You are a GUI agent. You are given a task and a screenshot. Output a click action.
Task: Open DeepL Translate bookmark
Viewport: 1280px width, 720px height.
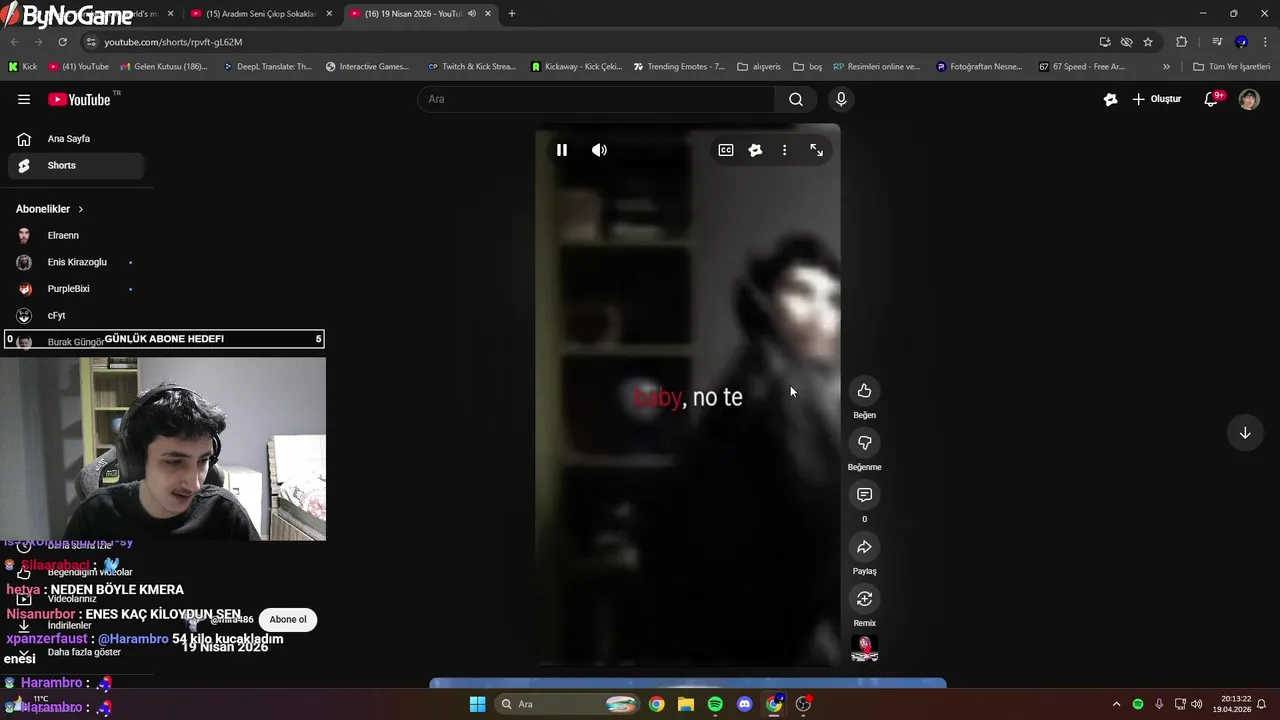click(x=267, y=67)
